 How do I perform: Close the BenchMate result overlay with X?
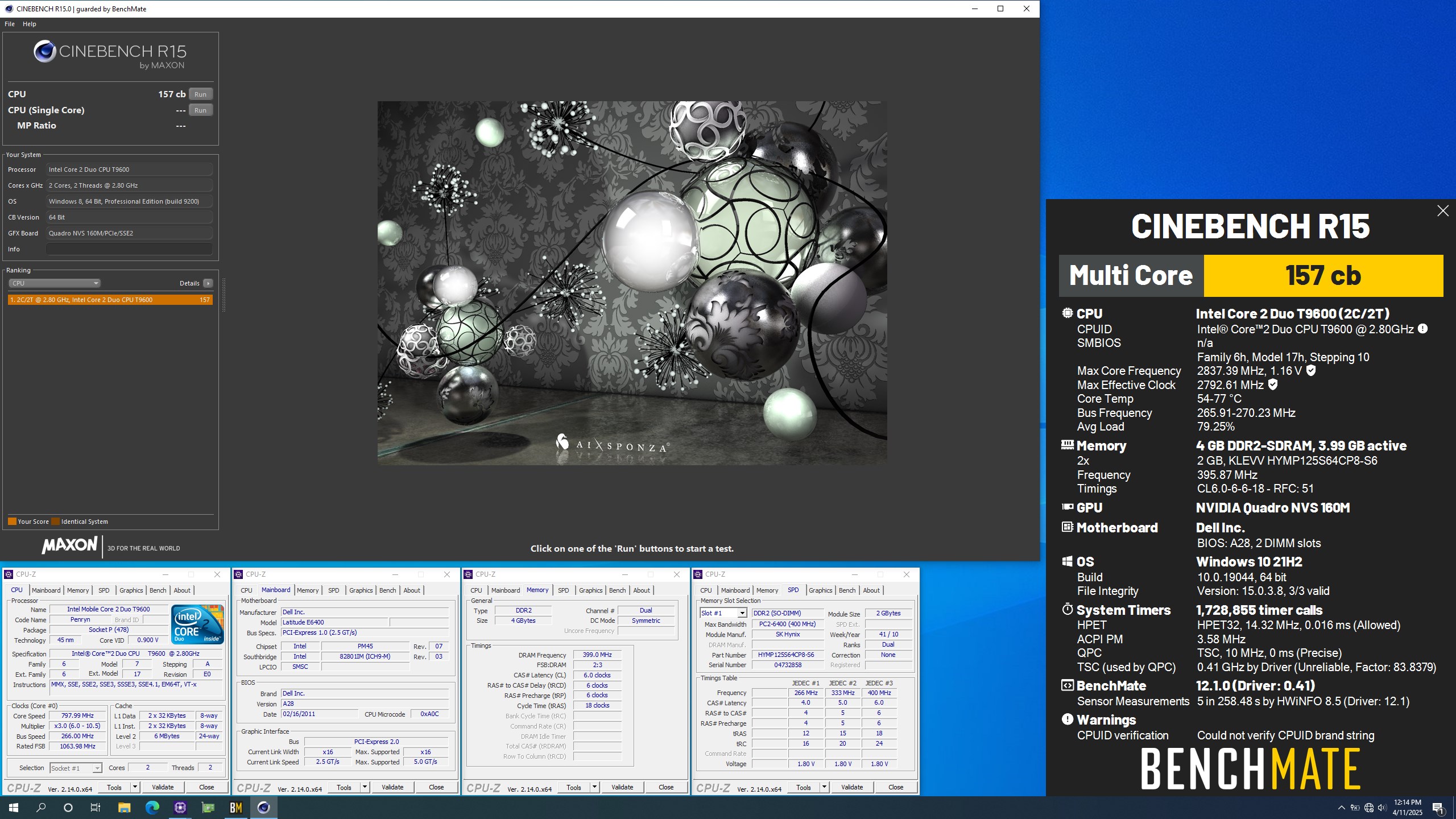[x=1442, y=211]
